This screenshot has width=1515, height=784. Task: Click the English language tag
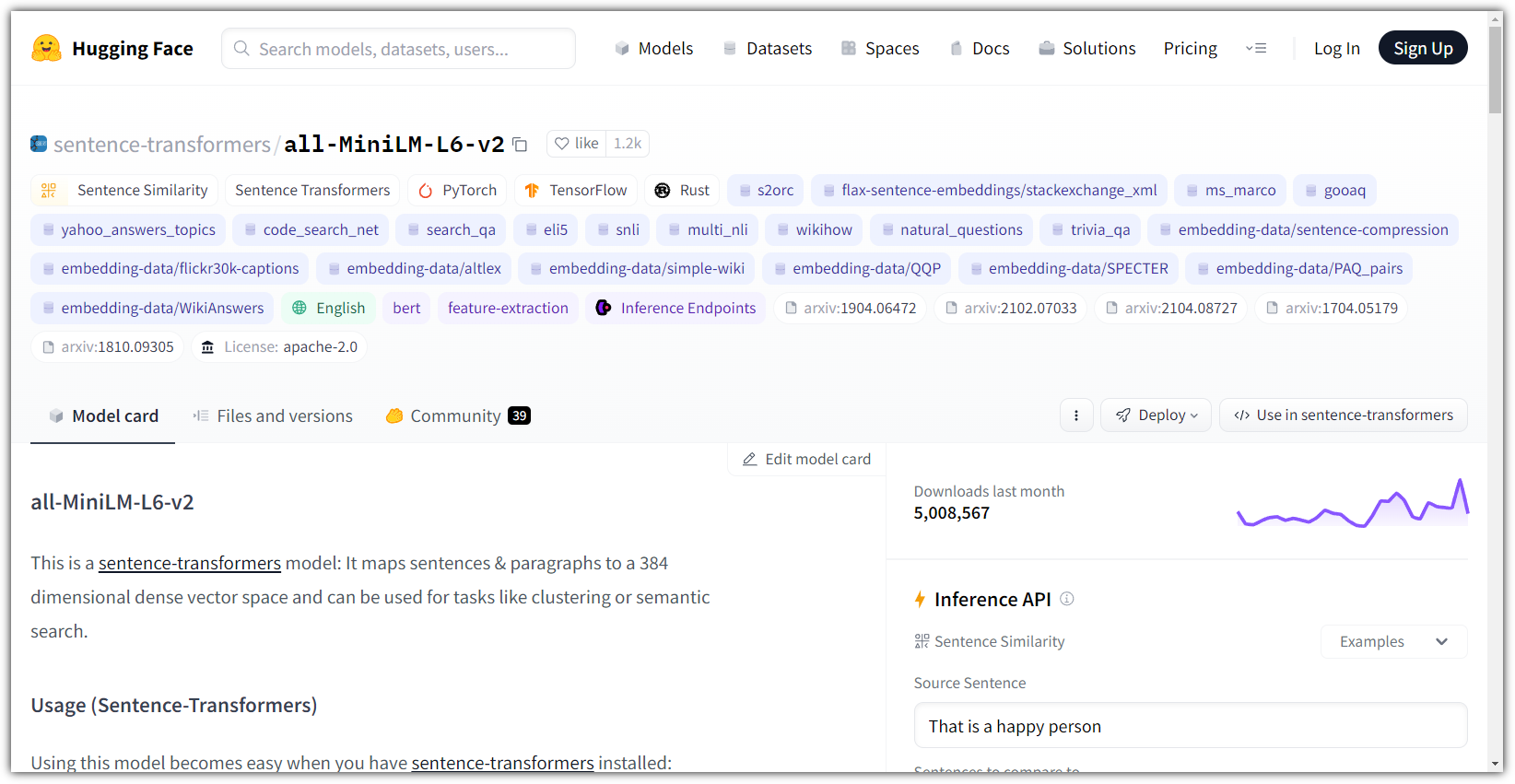(328, 308)
